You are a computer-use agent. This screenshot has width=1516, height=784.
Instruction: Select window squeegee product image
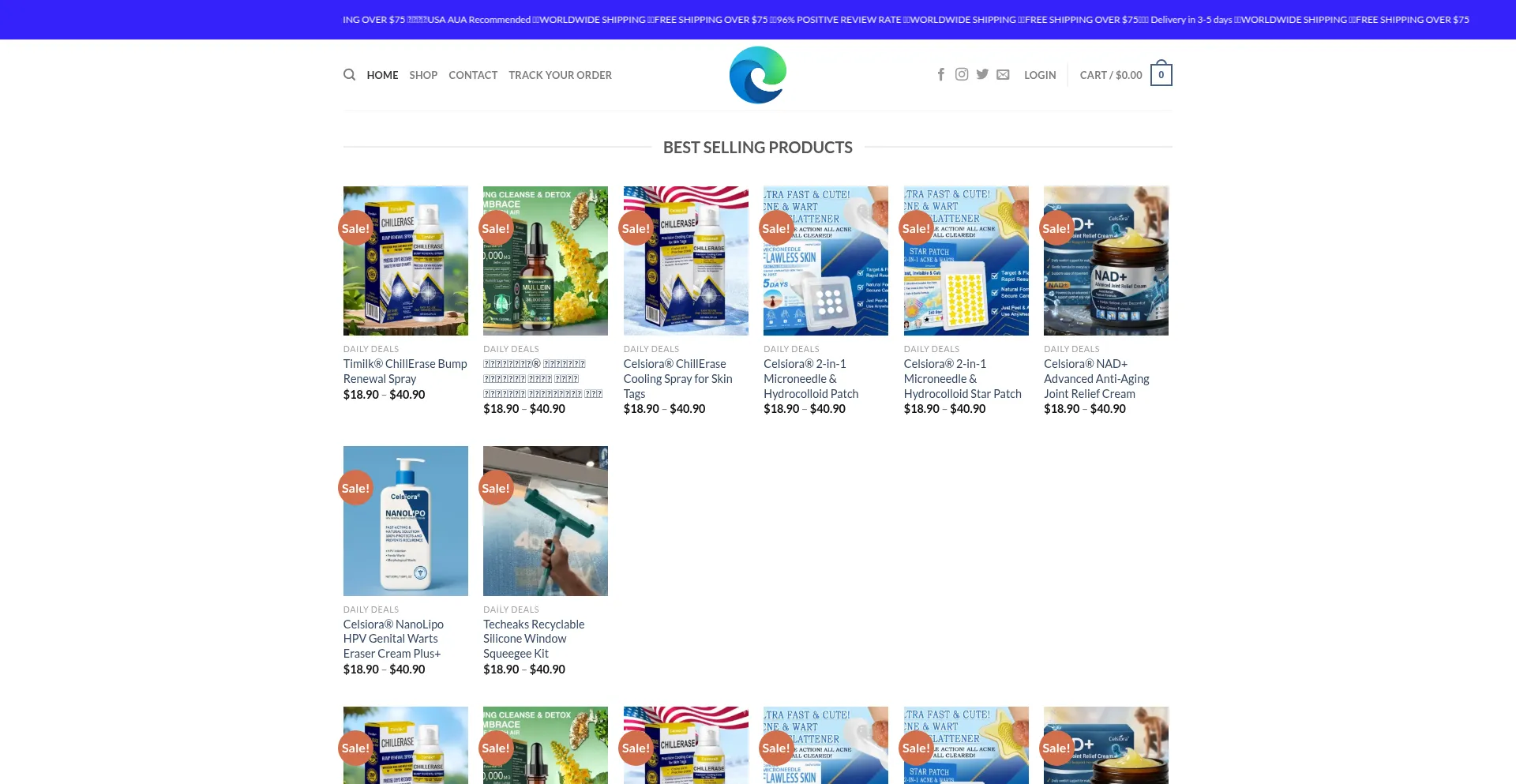(546, 521)
